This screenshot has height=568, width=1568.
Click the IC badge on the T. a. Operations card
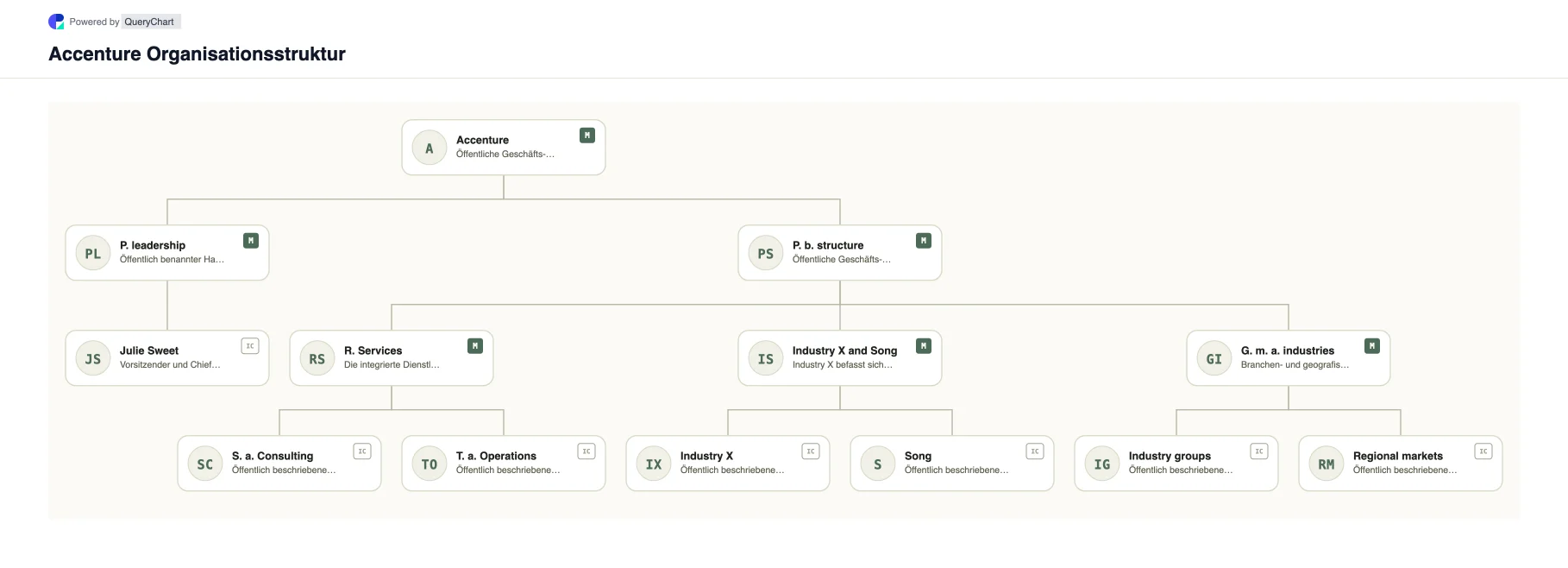[x=586, y=451]
